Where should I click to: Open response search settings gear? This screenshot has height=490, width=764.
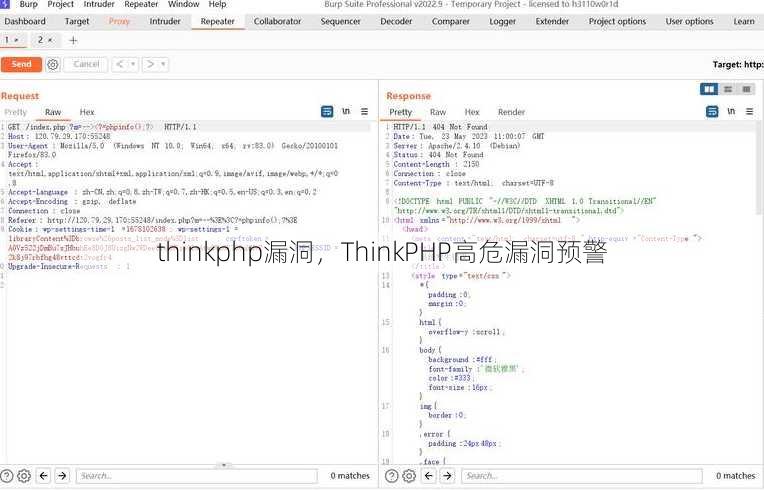click(x=409, y=476)
